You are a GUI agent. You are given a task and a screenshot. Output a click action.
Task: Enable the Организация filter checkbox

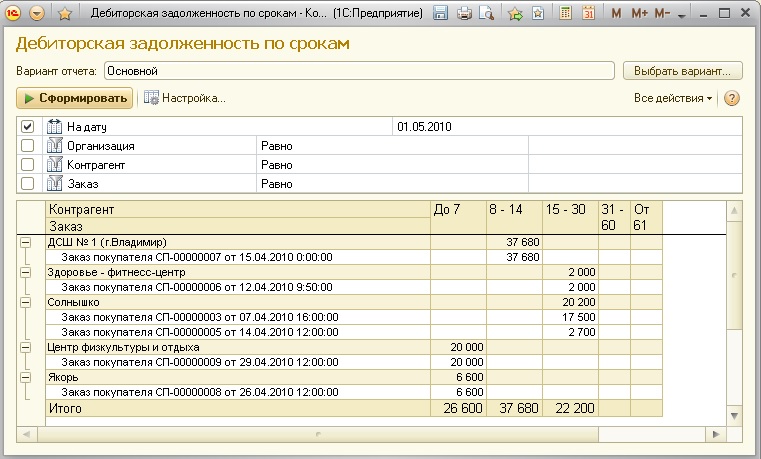point(28,146)
